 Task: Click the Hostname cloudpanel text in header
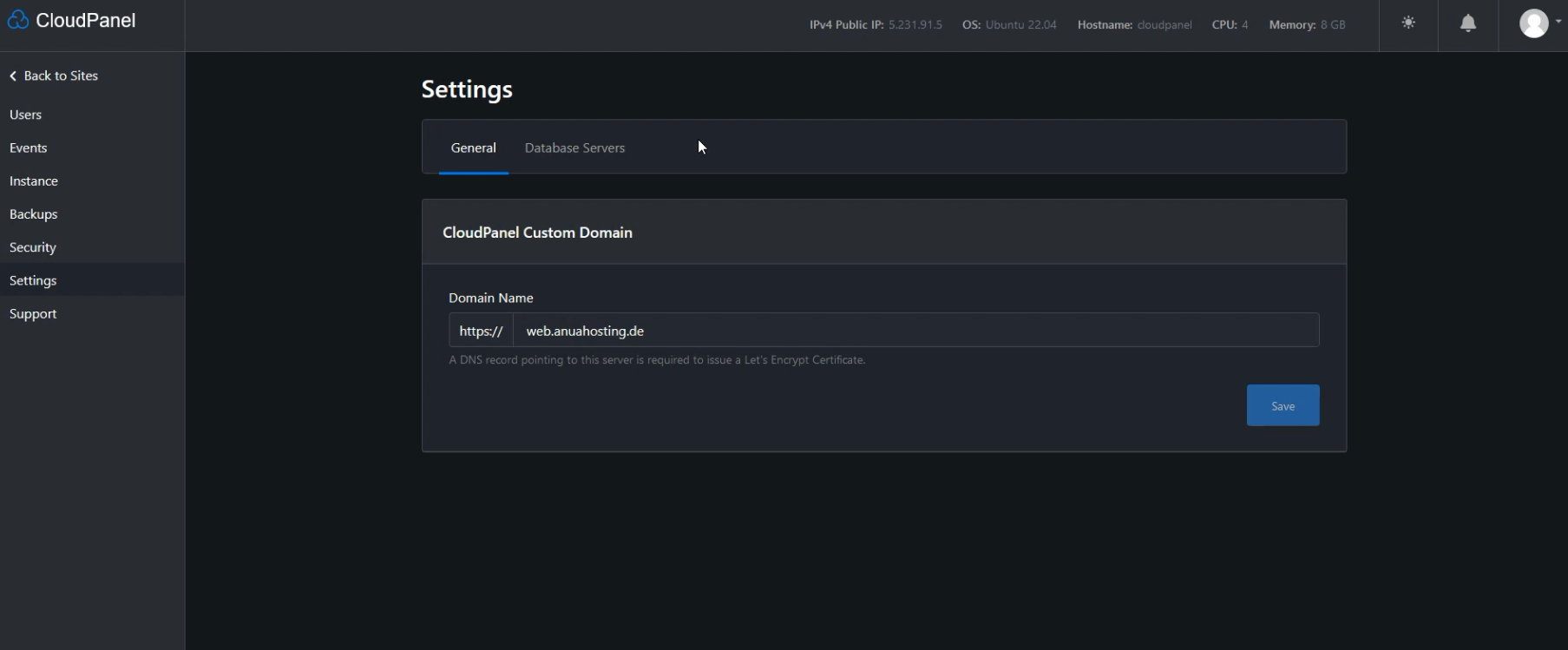1164,25
